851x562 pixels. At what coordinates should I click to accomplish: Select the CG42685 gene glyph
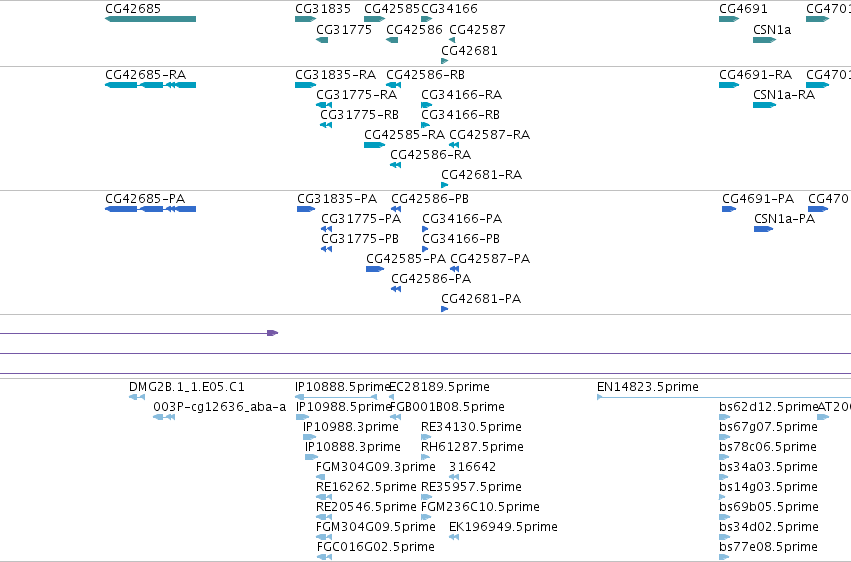[150, 19]
